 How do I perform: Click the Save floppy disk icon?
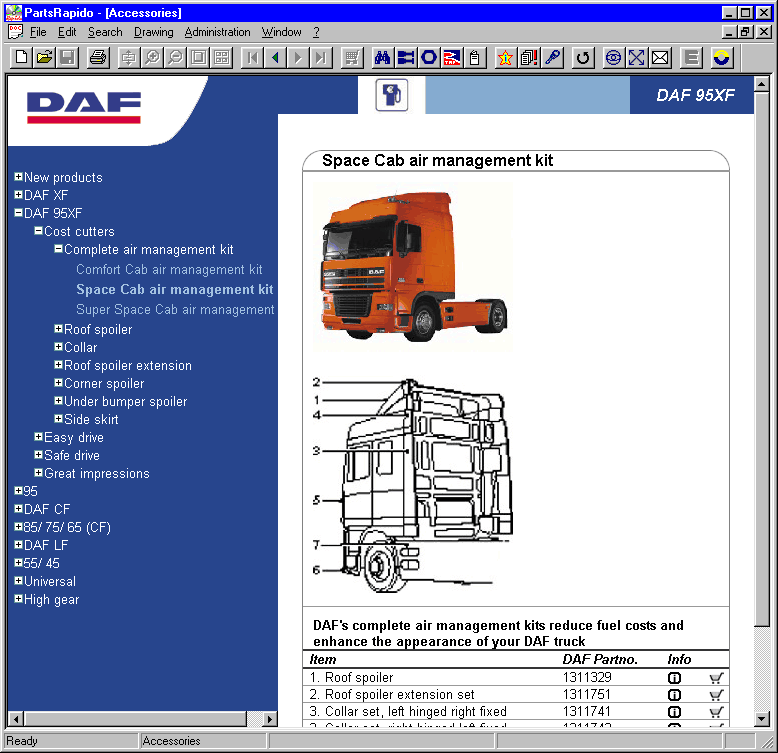pyautogui.click(x=66, y=58)
